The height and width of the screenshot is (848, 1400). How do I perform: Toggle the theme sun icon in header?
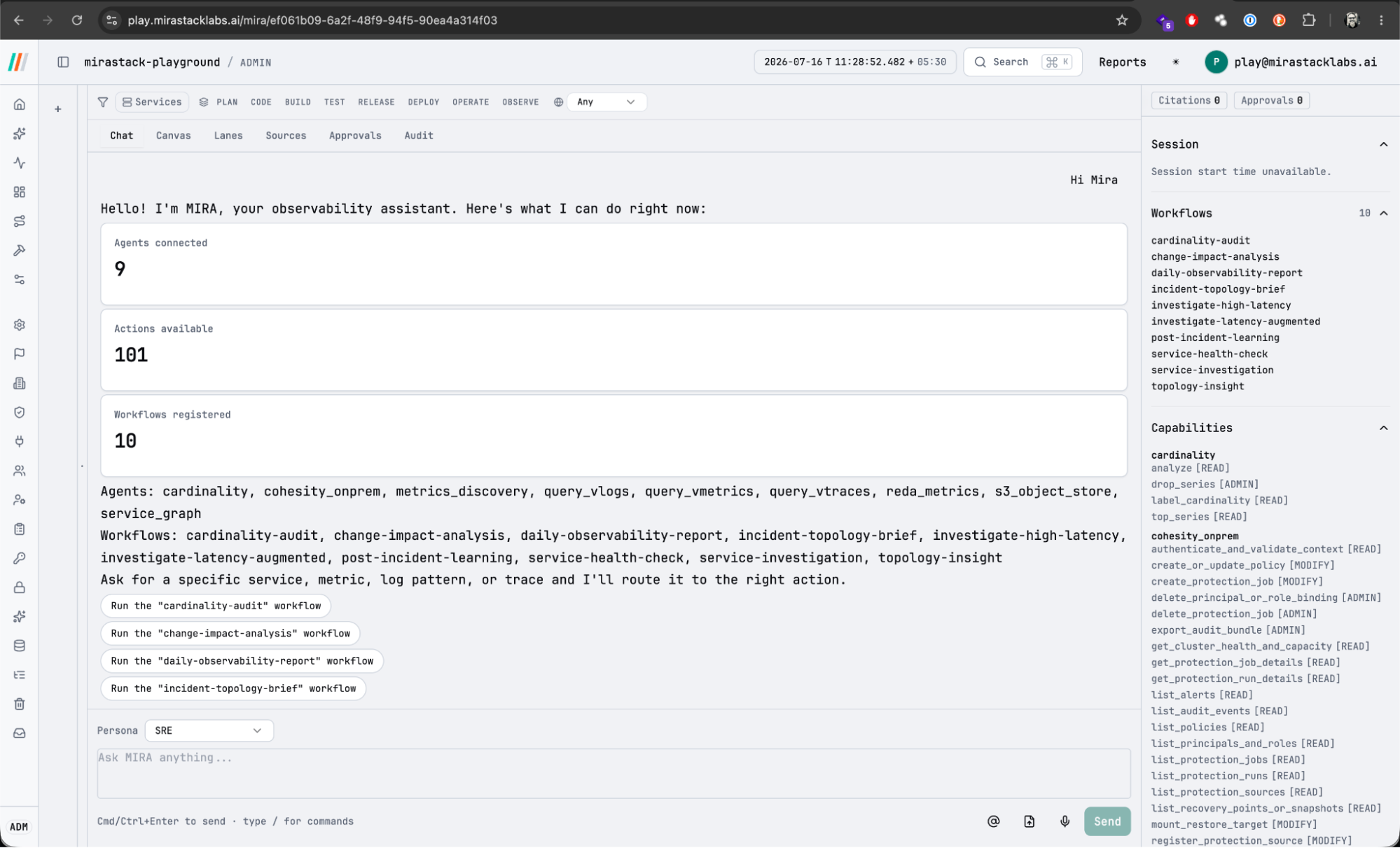1176,62
